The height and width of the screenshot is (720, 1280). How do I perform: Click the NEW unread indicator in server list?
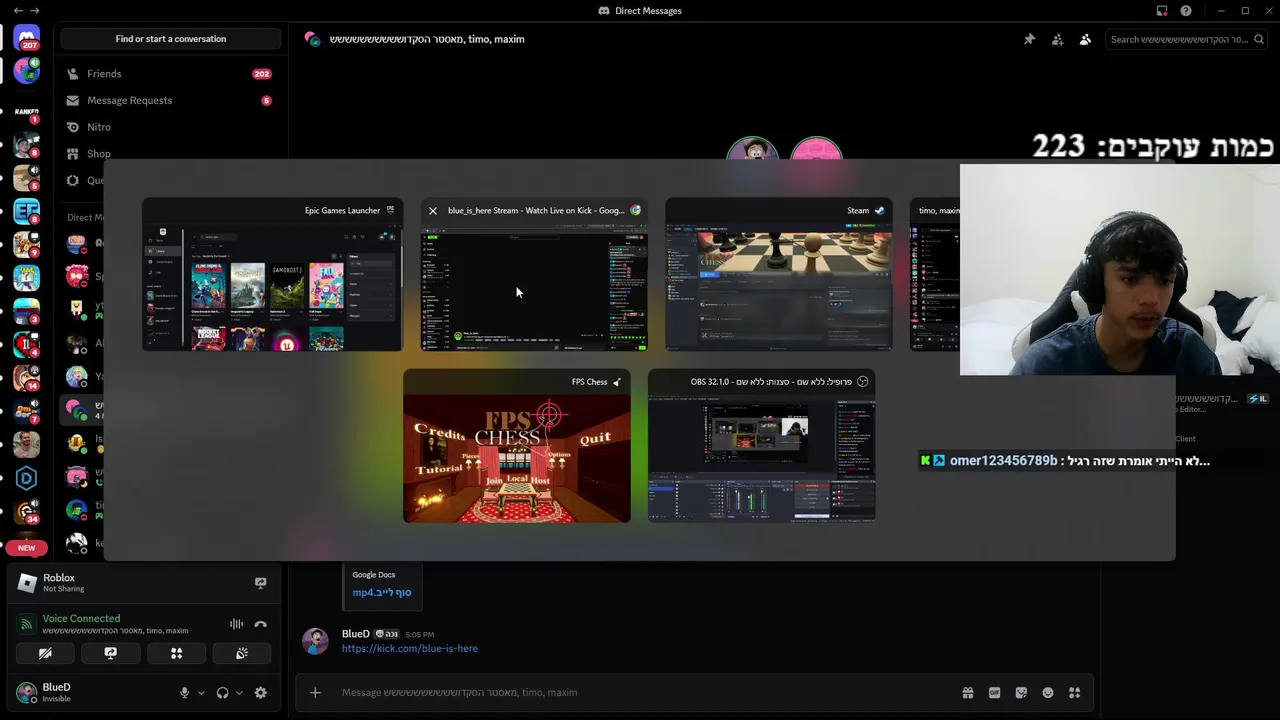(27, 548)
